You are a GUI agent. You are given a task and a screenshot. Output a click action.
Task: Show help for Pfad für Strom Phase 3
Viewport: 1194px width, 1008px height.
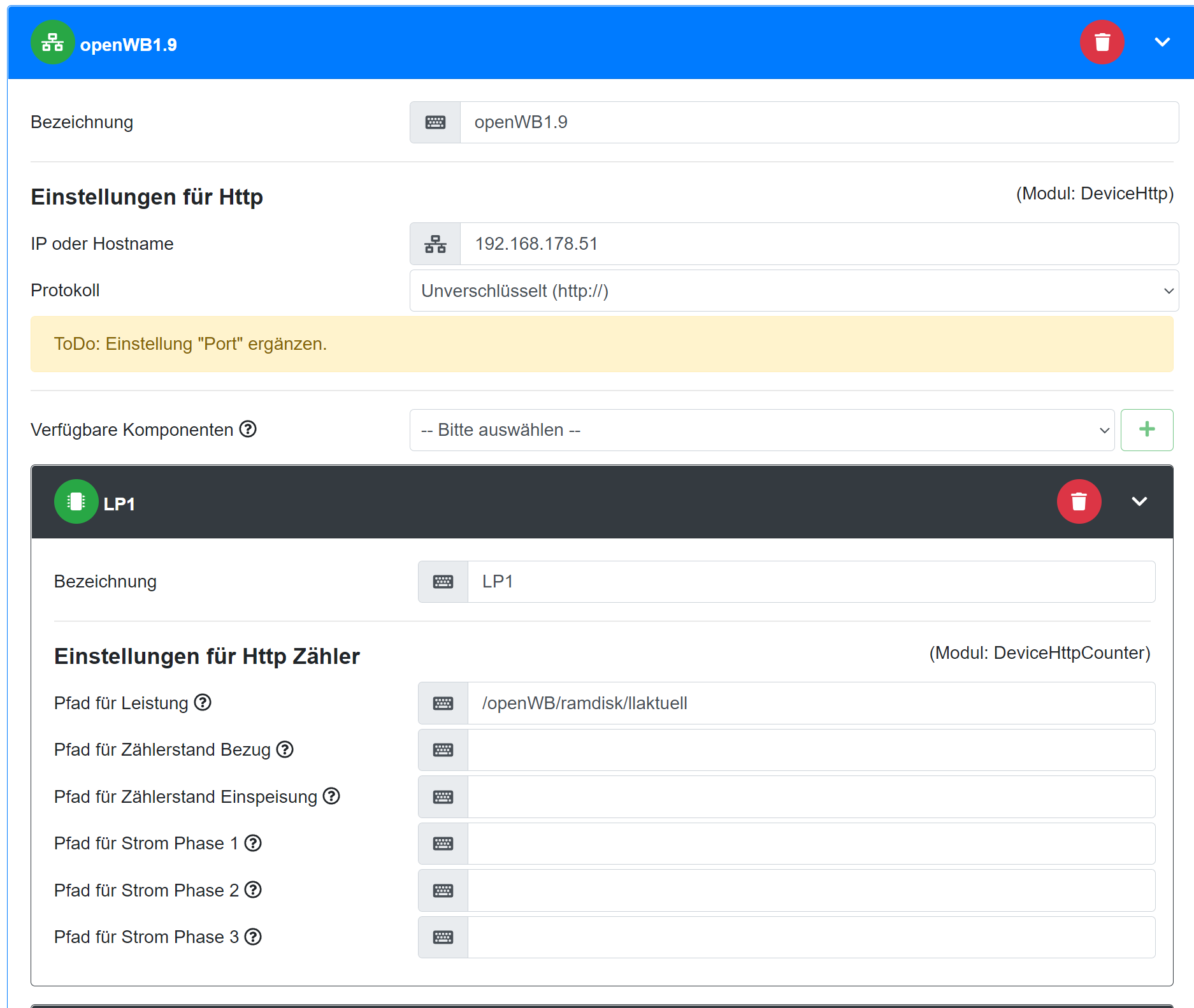tap(253, 937)
